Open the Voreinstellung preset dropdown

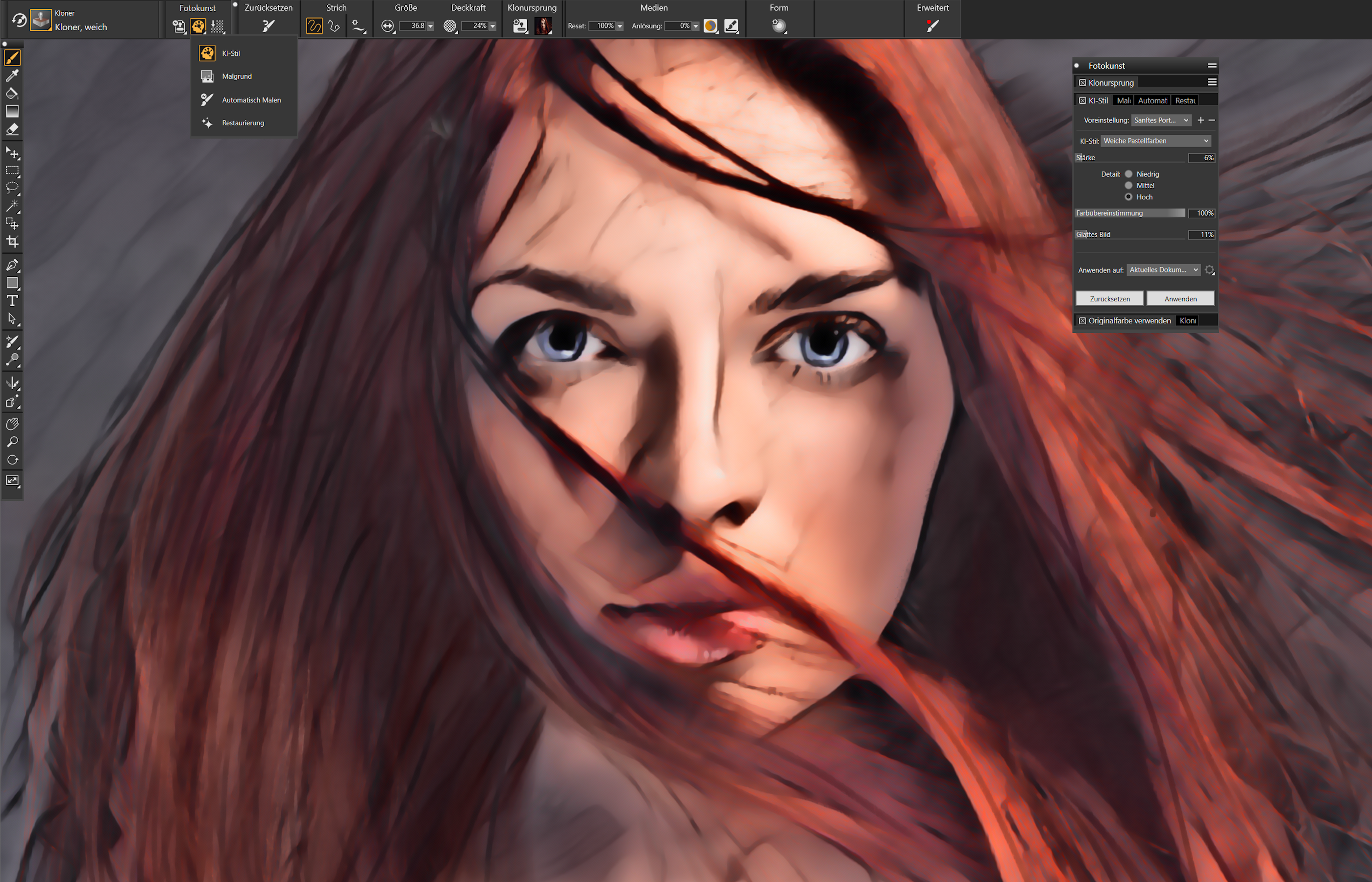point(1161,120)
